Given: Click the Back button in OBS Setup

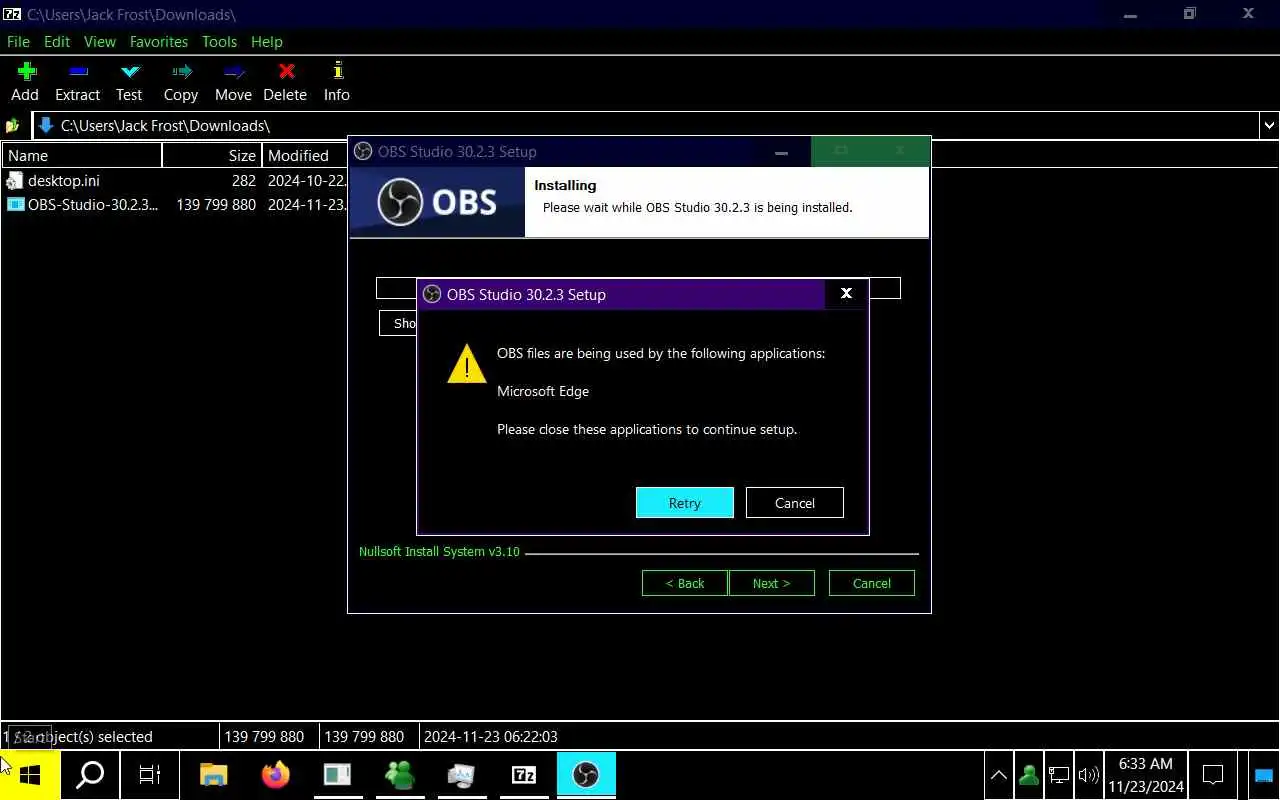Looking at the screenshot, I should click(x=685, y=583).
